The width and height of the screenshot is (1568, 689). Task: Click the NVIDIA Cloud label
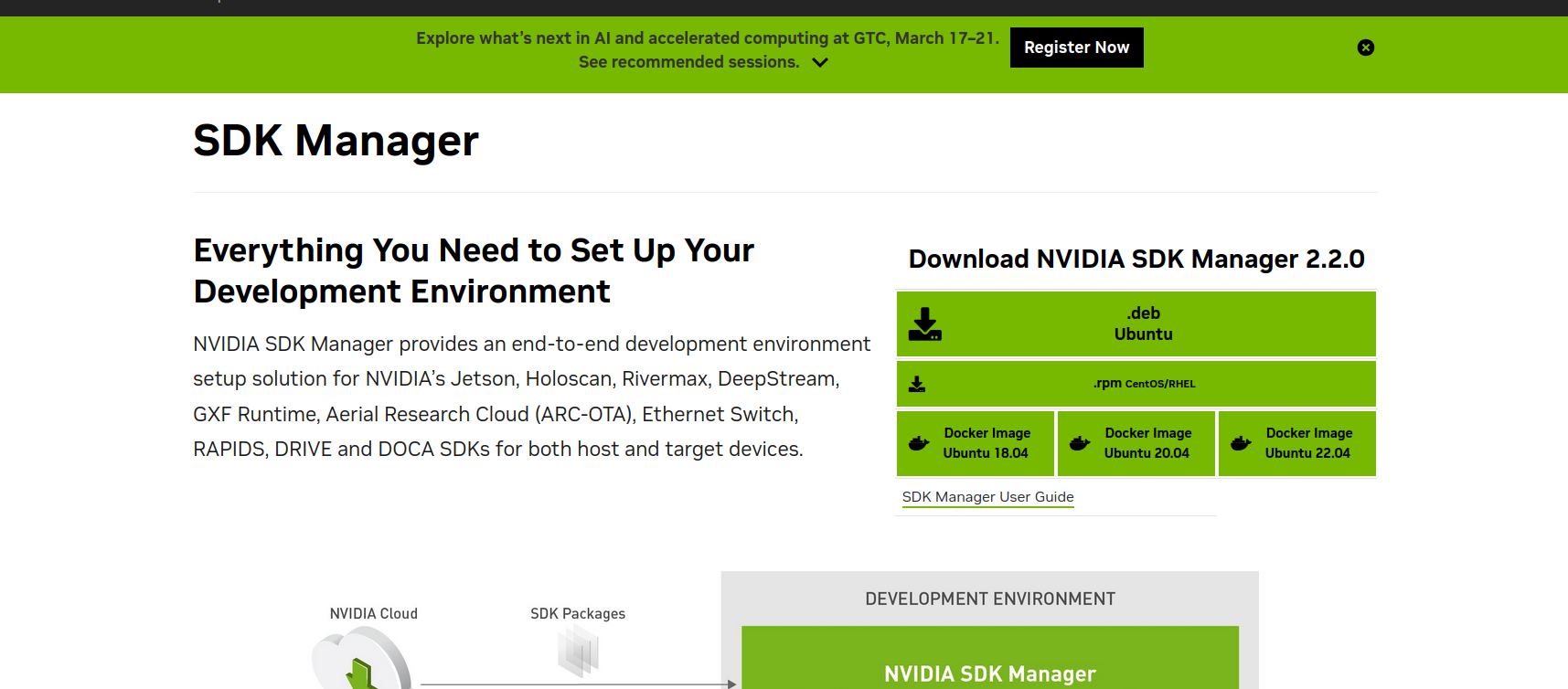(x=373, y=614)
